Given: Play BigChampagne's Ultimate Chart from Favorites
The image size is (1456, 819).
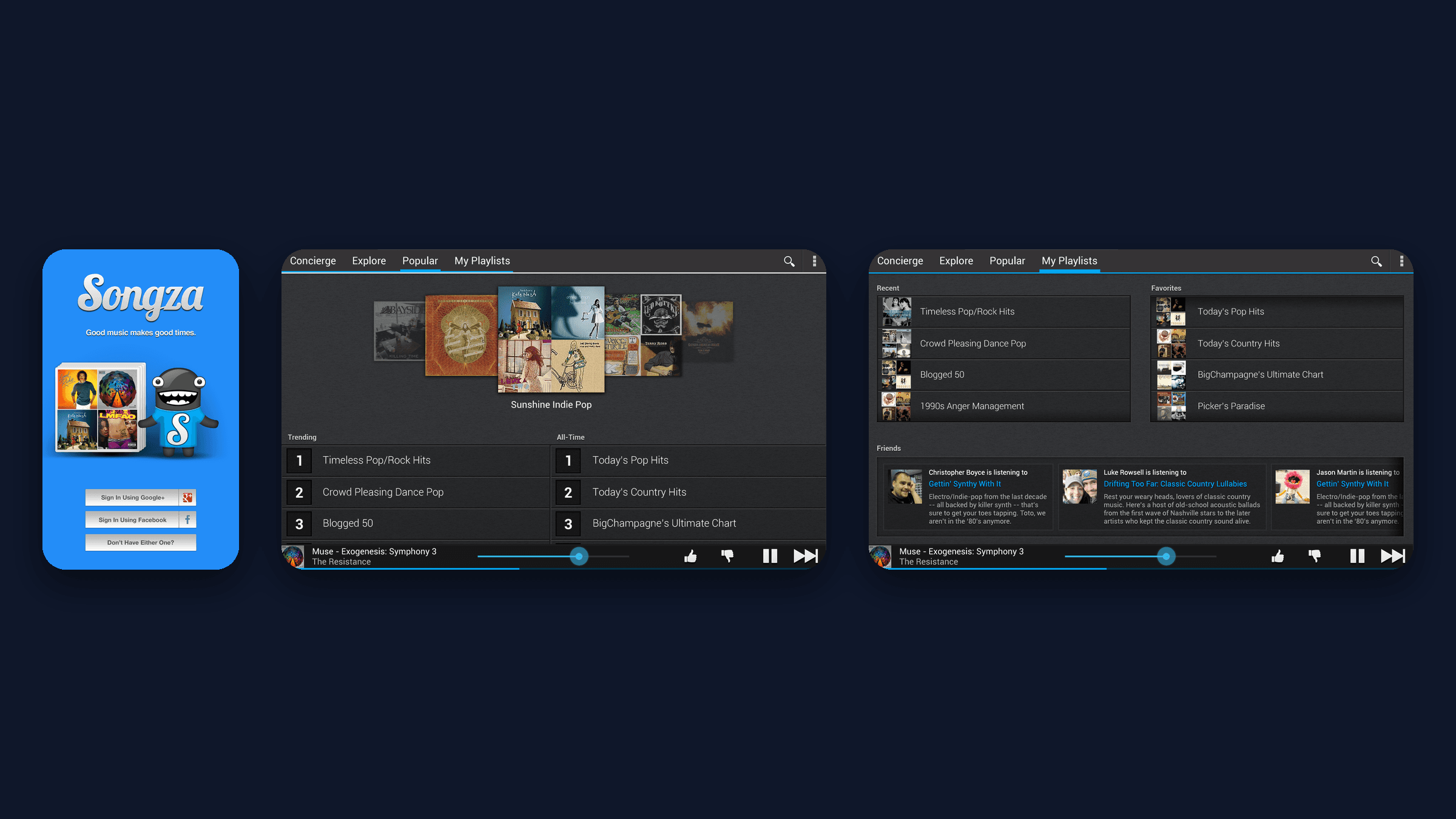Looking at the screenshot, I should [1277, 375].
